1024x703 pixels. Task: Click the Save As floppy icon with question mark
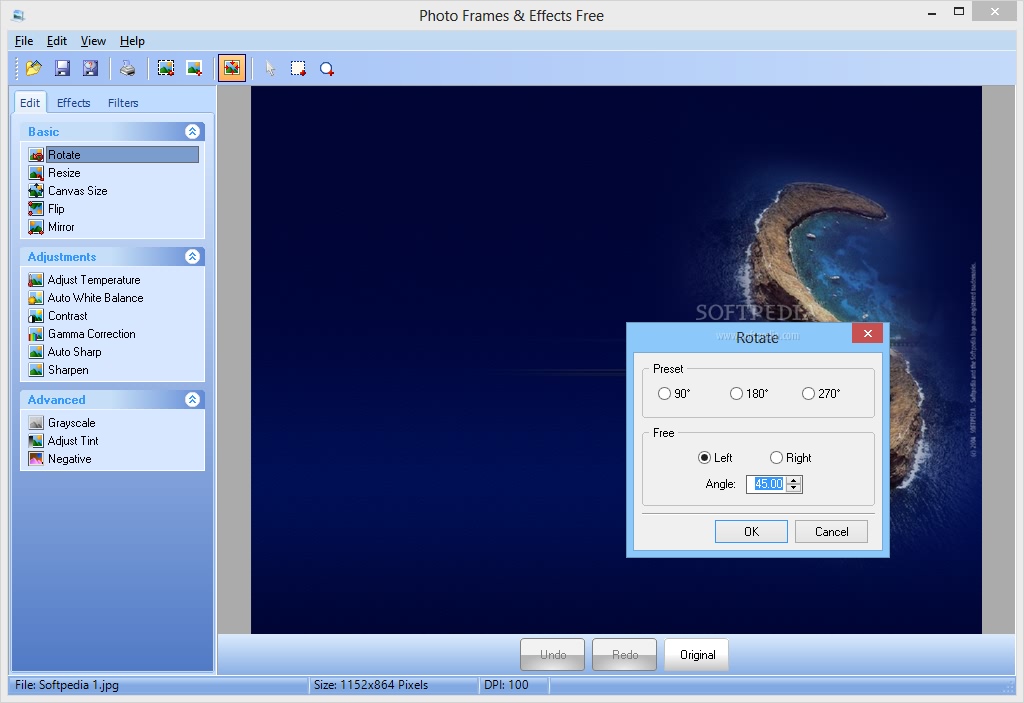pyautogui.click(x=90, y=68)
